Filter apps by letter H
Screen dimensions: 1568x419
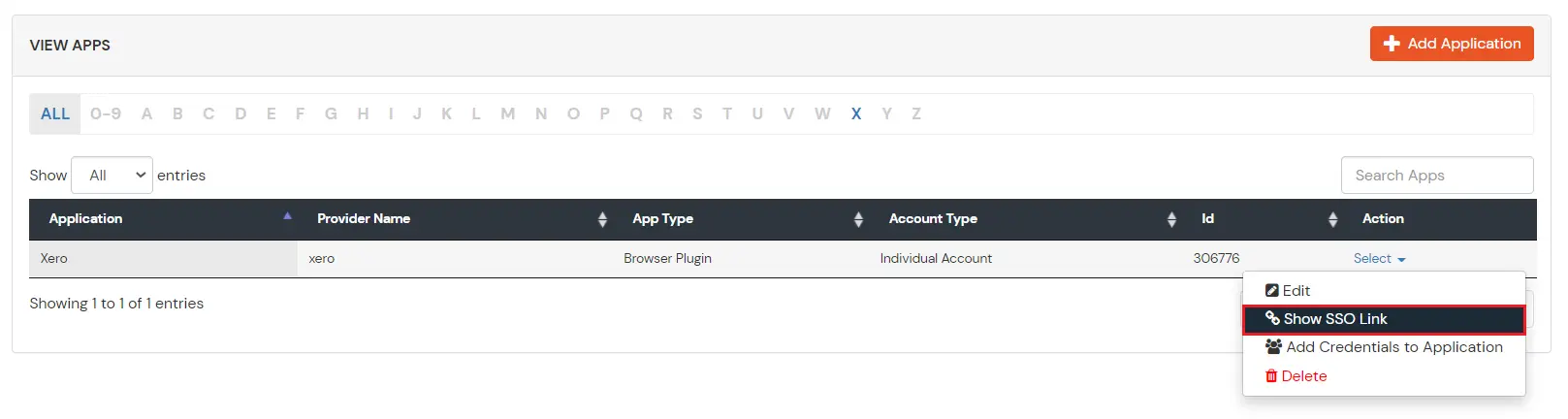(x=363, y=113)
